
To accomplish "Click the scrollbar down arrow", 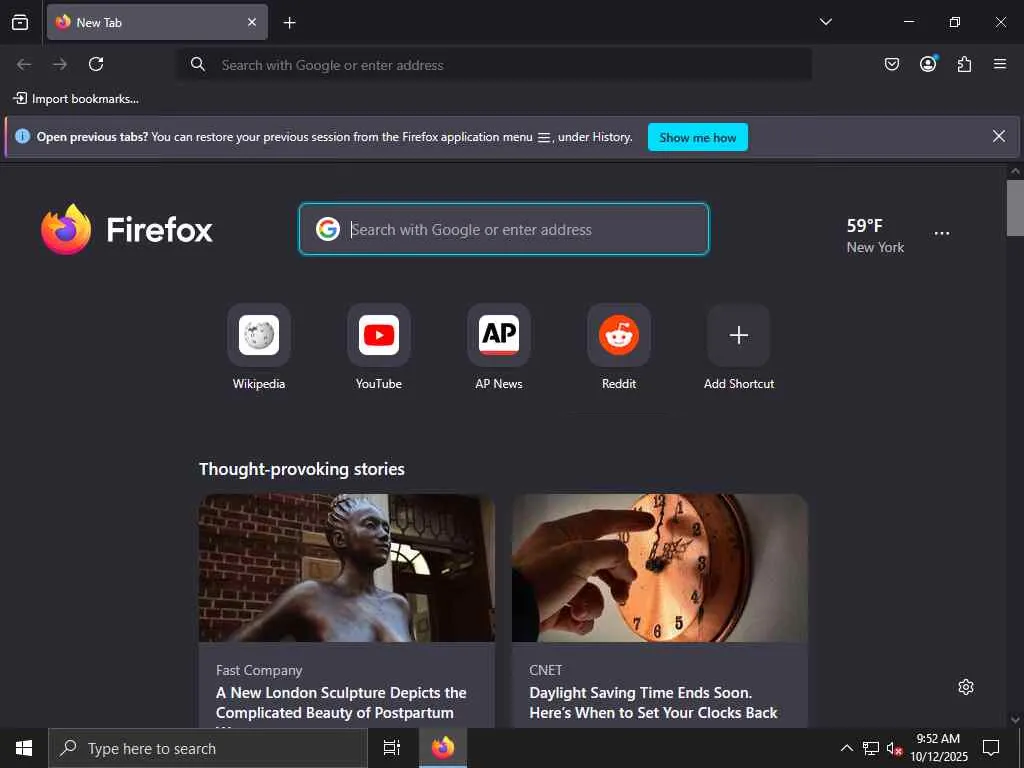I will (1015, 720).
